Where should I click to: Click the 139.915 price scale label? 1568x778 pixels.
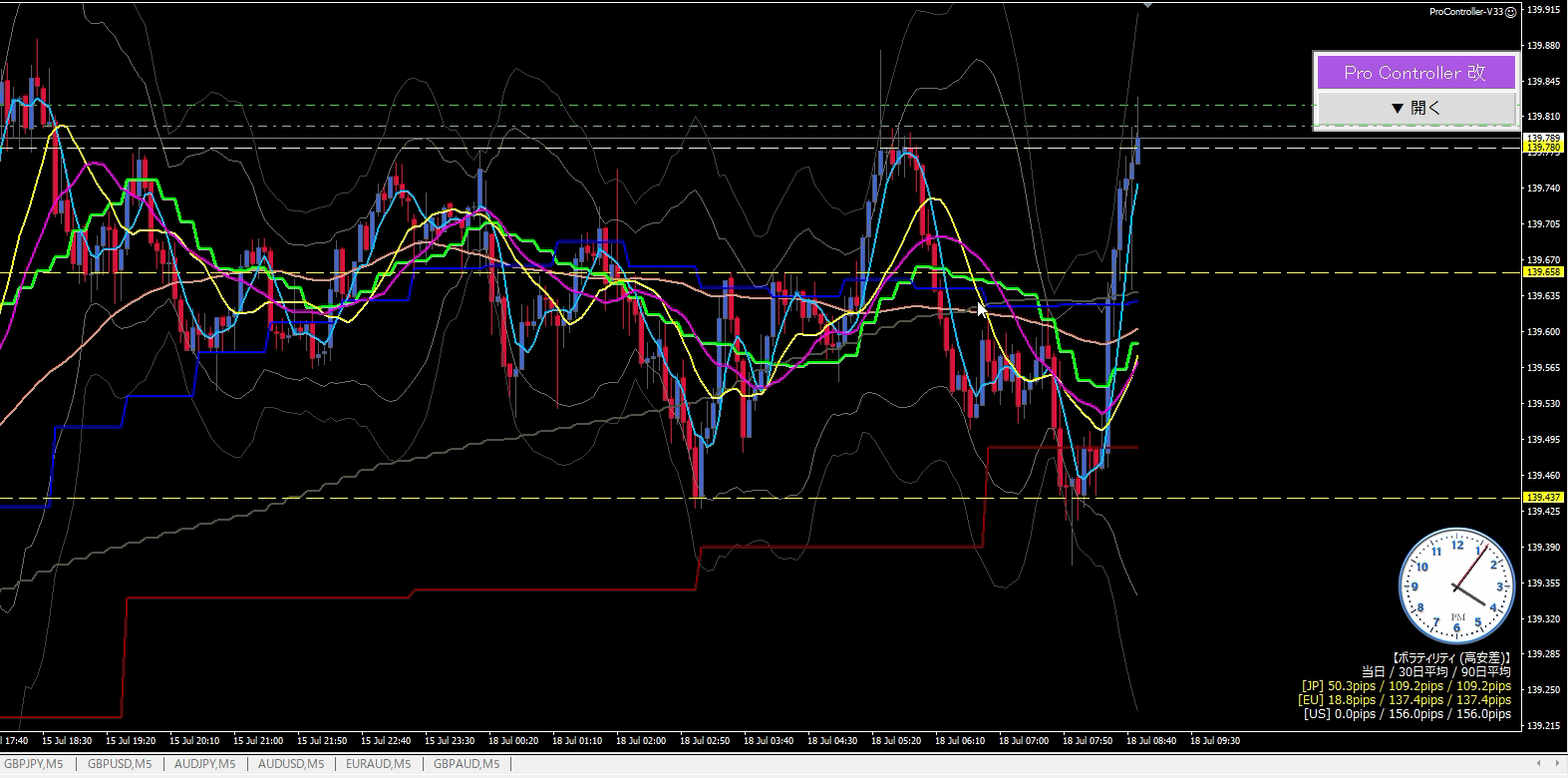coord(1544,10)
